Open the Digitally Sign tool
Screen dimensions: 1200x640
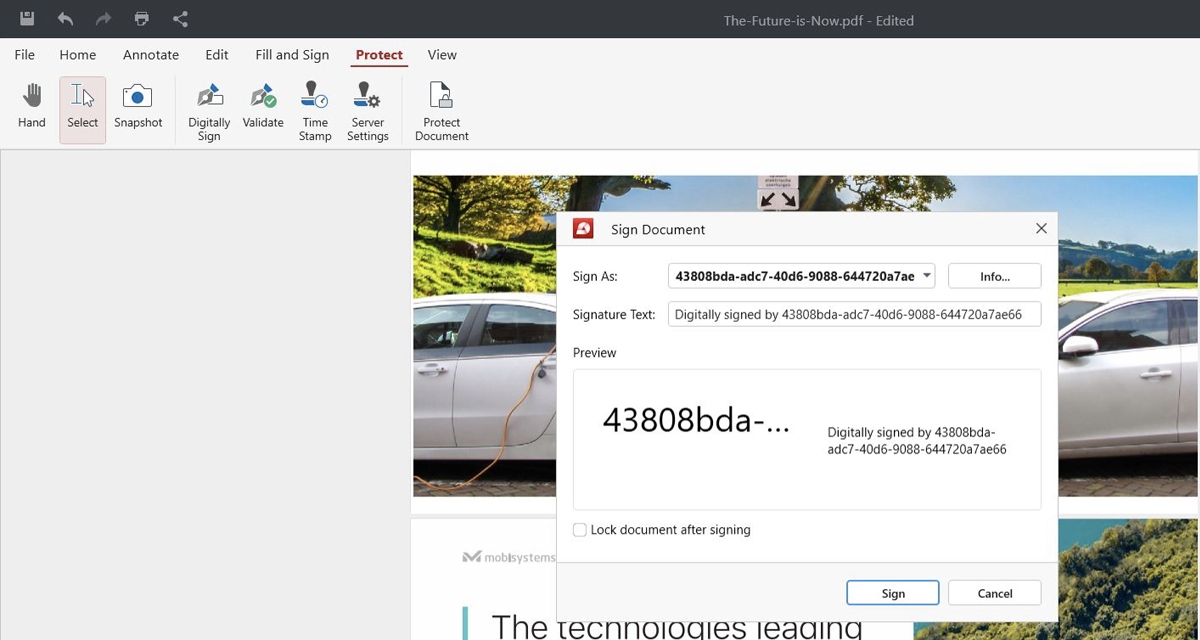209,112
